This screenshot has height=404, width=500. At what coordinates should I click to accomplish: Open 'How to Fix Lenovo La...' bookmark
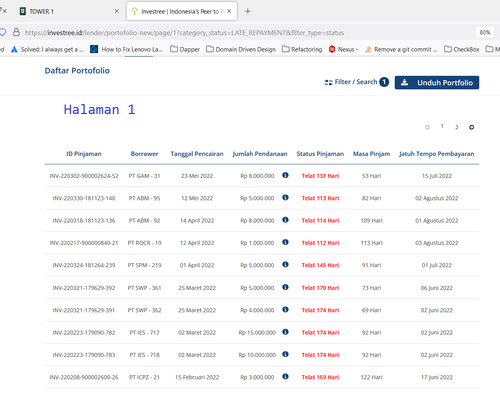click(x=127, y=49)
